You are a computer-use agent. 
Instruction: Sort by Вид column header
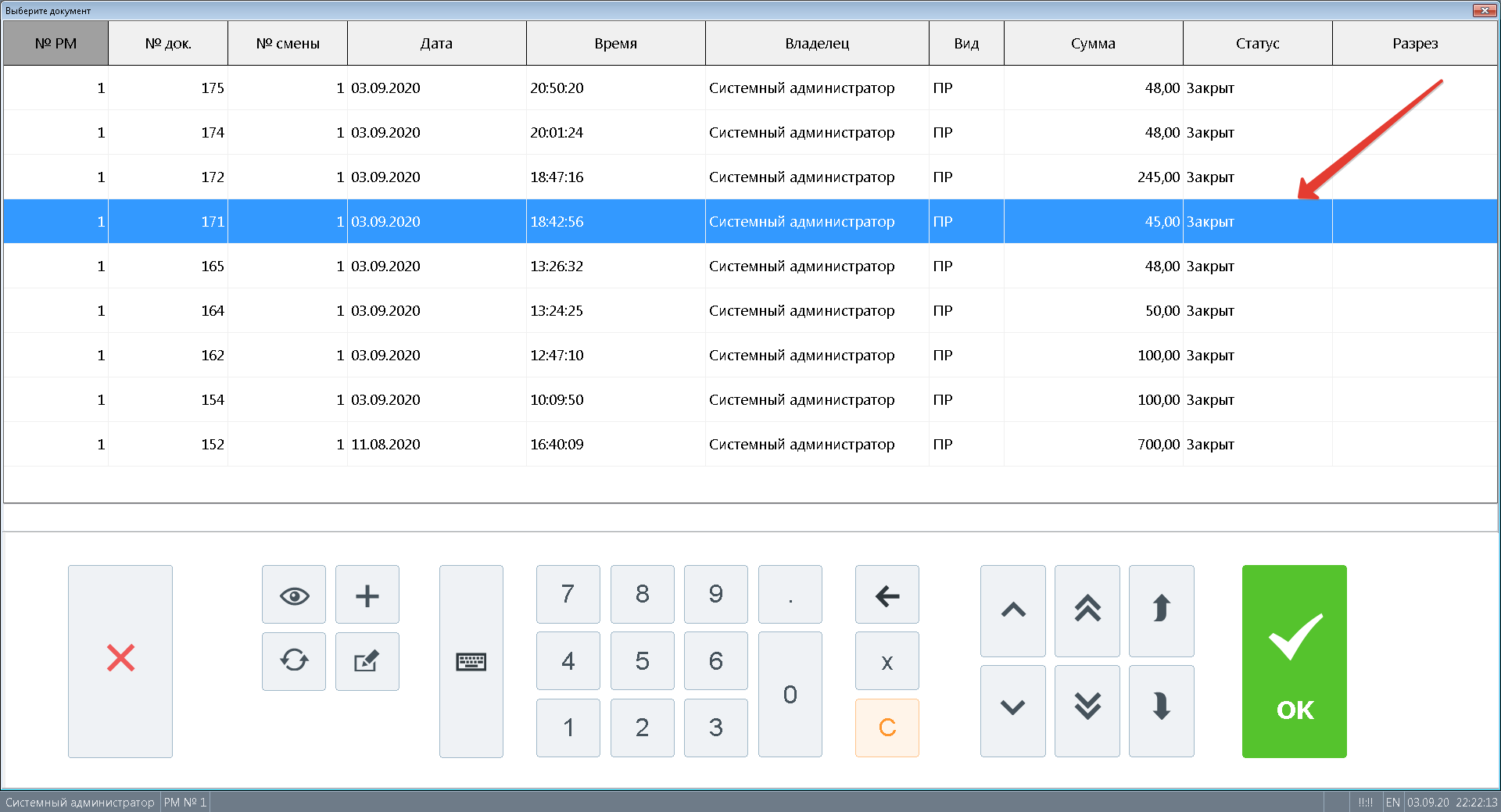(x=966, y=43)
